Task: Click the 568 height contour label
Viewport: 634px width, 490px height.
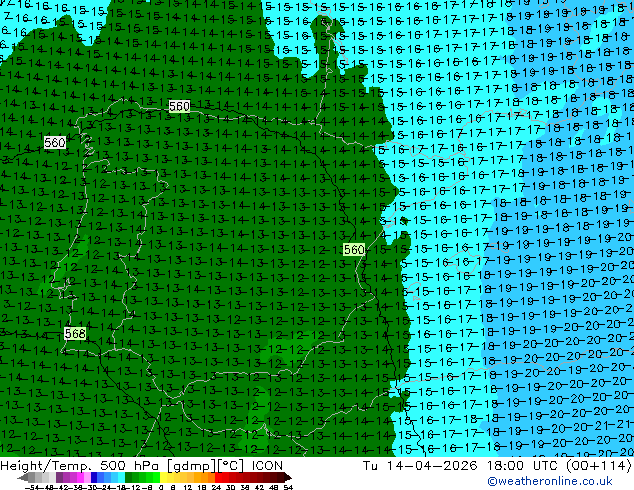Action: pyautogui.click(x=75, y=334)
